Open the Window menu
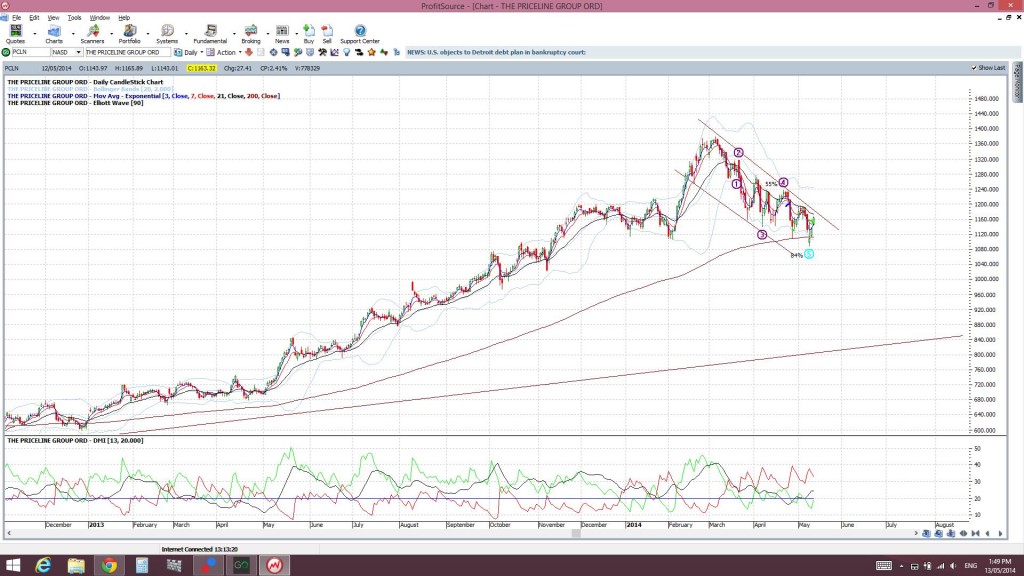Screen dimensions: 1024x576 [x=99, y=18]
